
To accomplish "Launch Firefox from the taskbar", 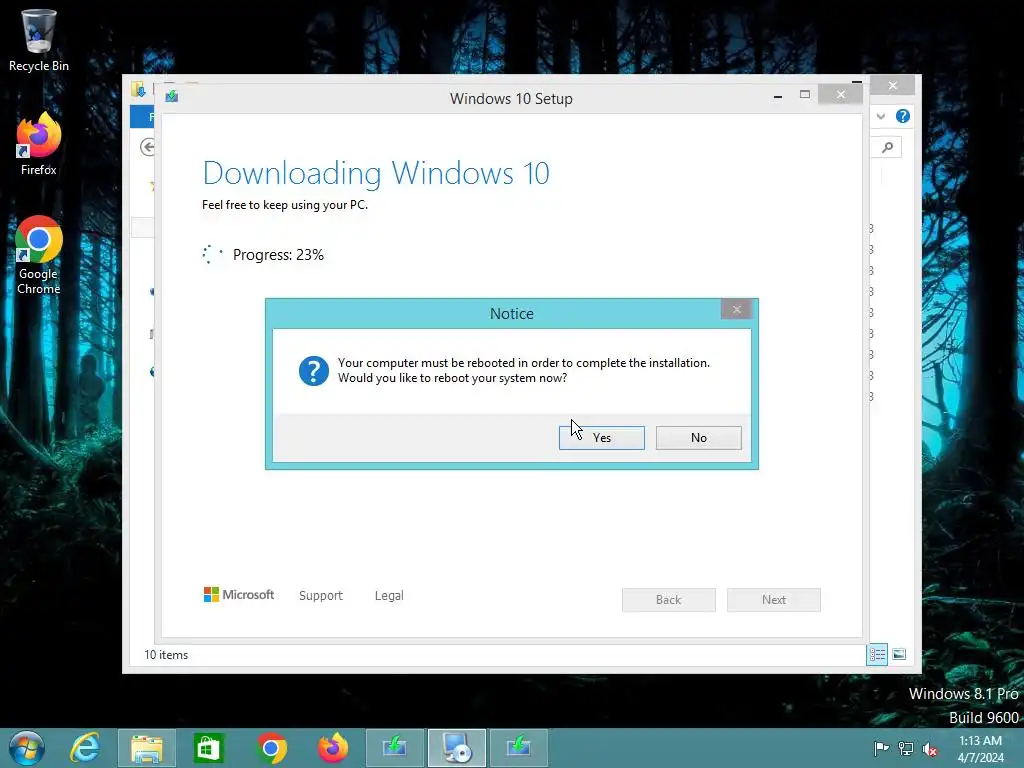I will [x=332, y=748].
